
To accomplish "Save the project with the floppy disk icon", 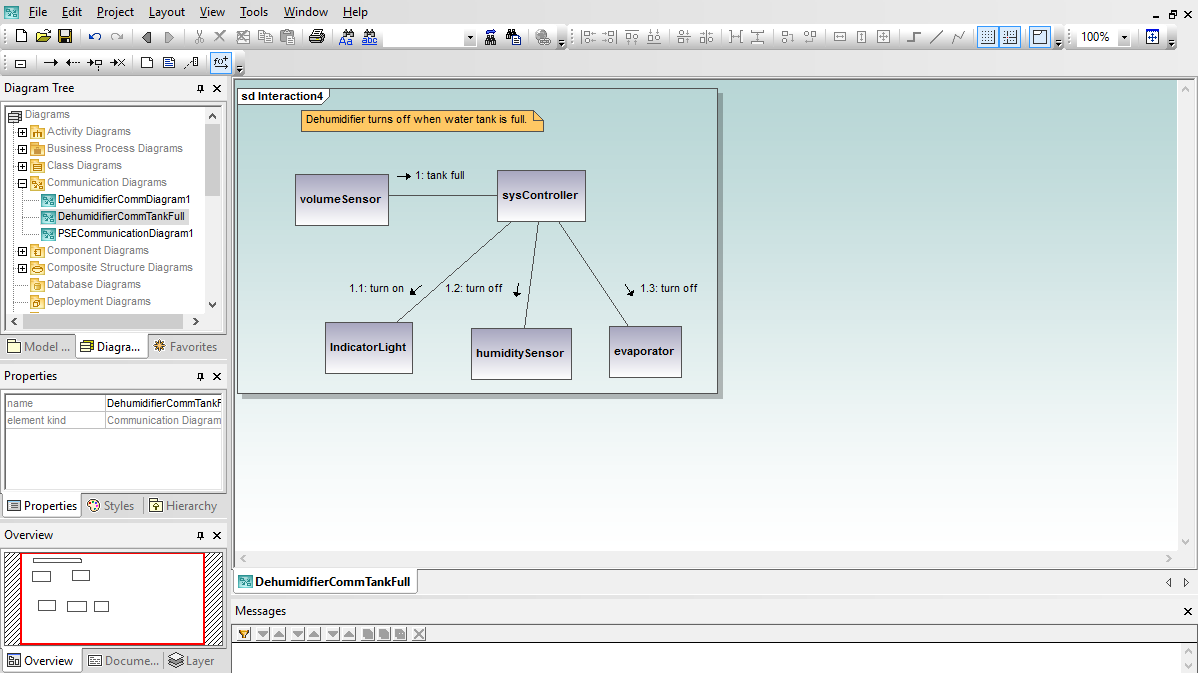I will [x=65, y=37].
